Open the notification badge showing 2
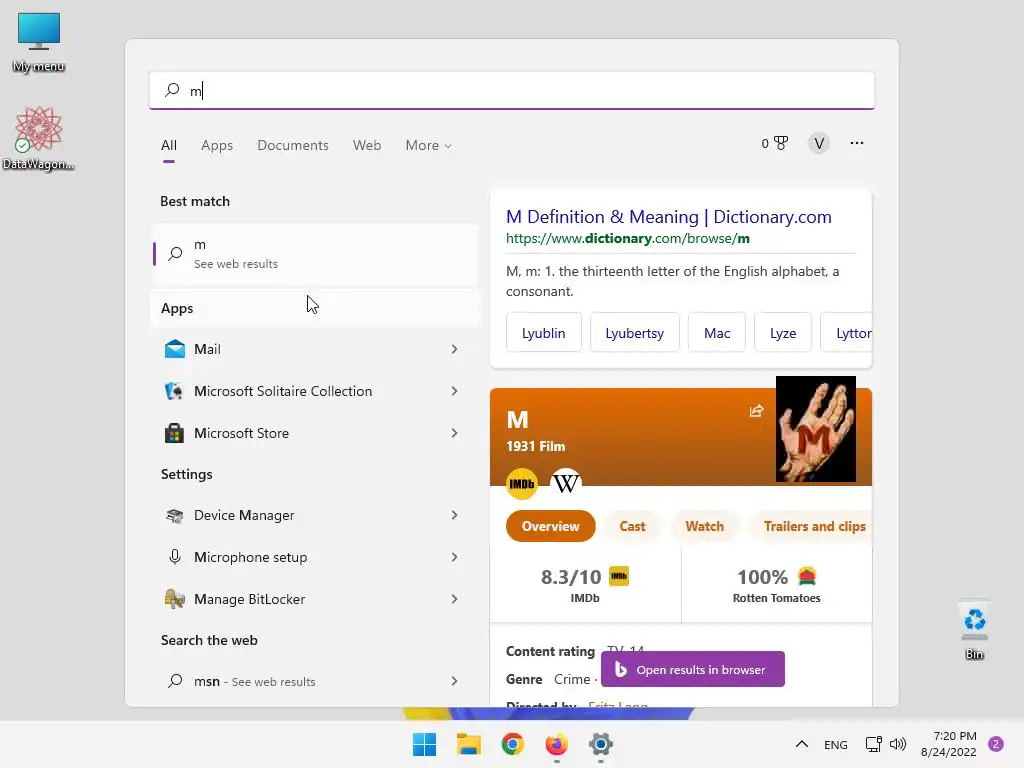Viewport: 1024px width, 768px height. (996, 744)
